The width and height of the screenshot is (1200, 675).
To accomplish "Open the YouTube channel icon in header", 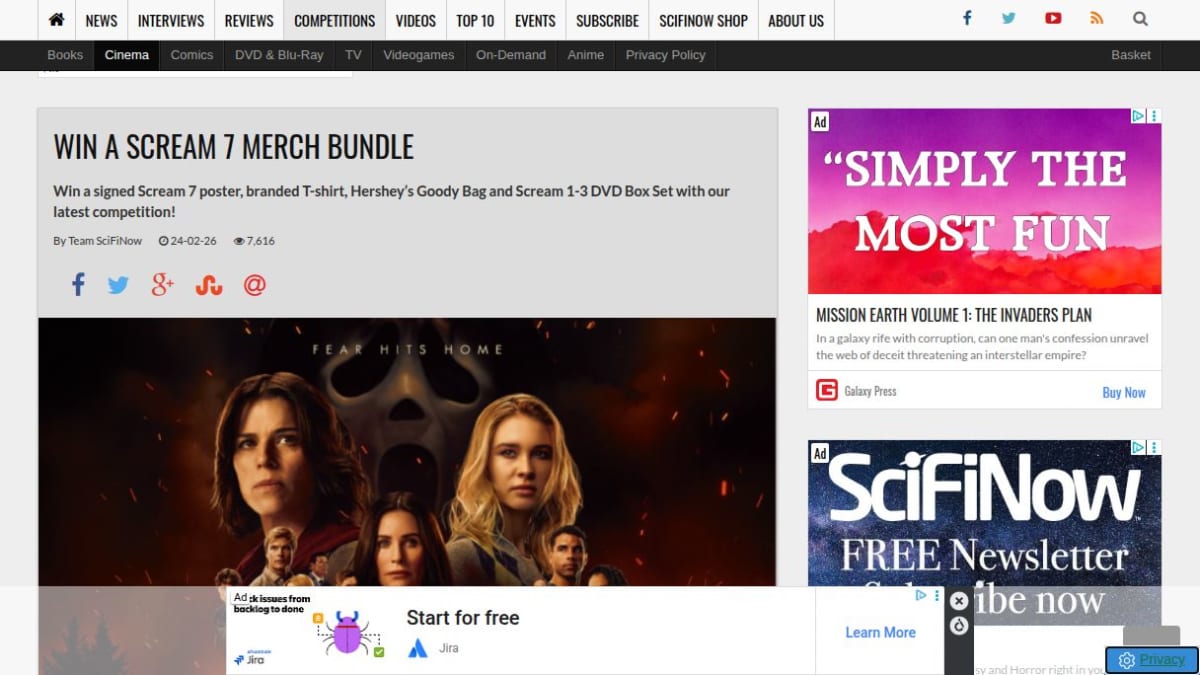I will (1053, 18).
